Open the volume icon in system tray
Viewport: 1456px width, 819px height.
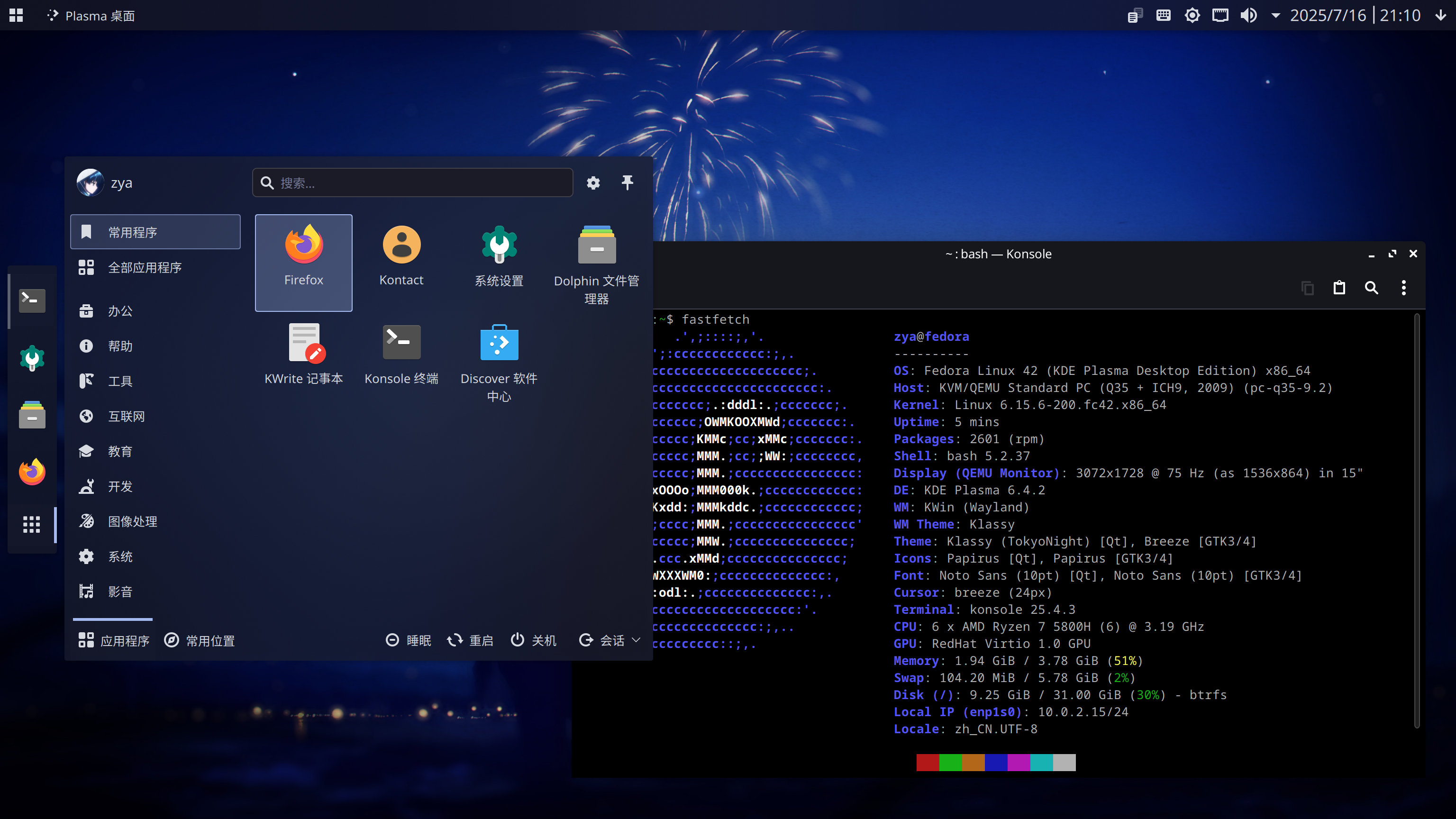point(1248,15)
